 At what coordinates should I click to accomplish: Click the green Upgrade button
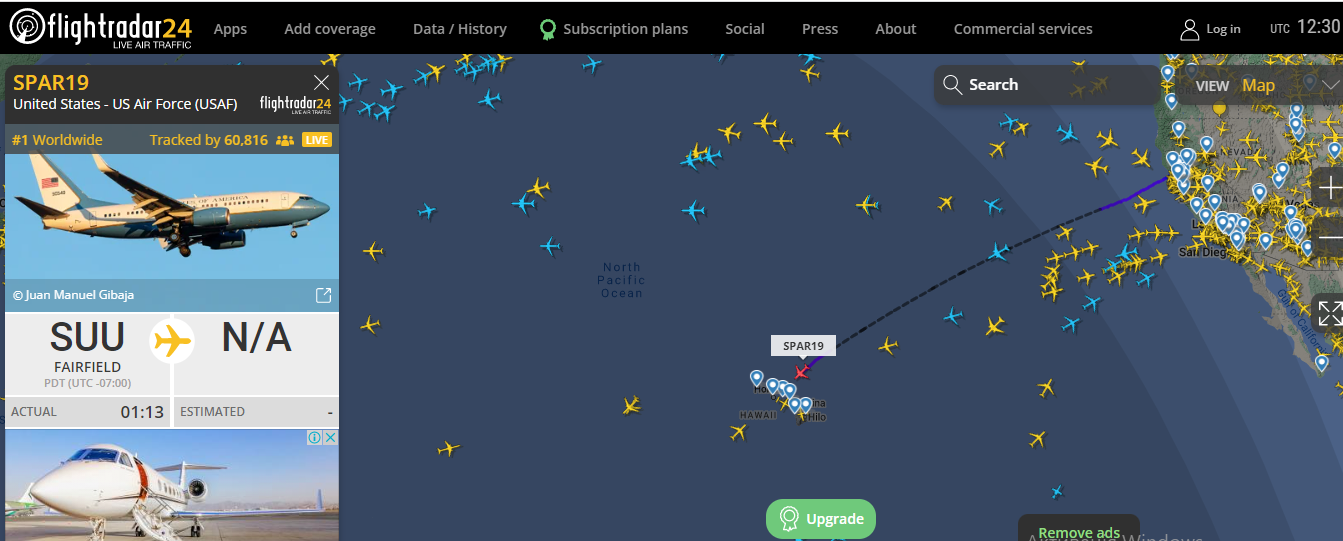click(x=821, y=519)
